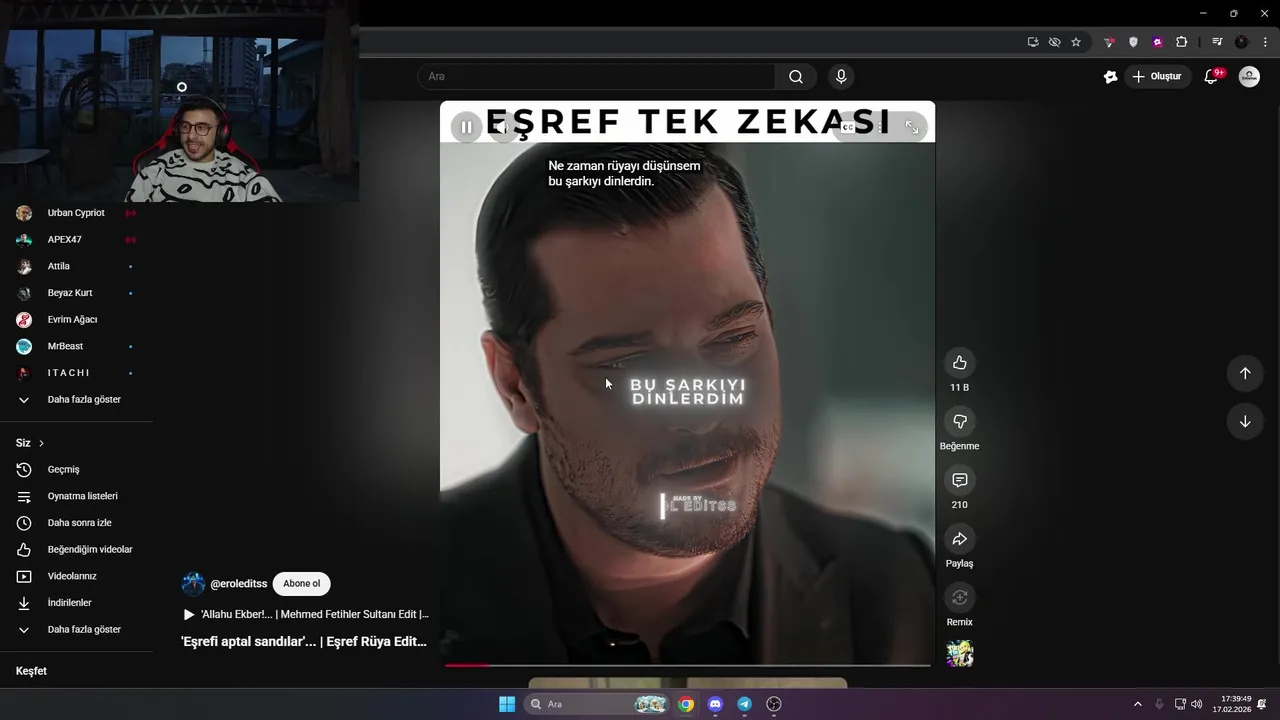Open the Chrome extensions puzzle icon
This screenshot has width=1280, height=720.
pos(1182,42)
